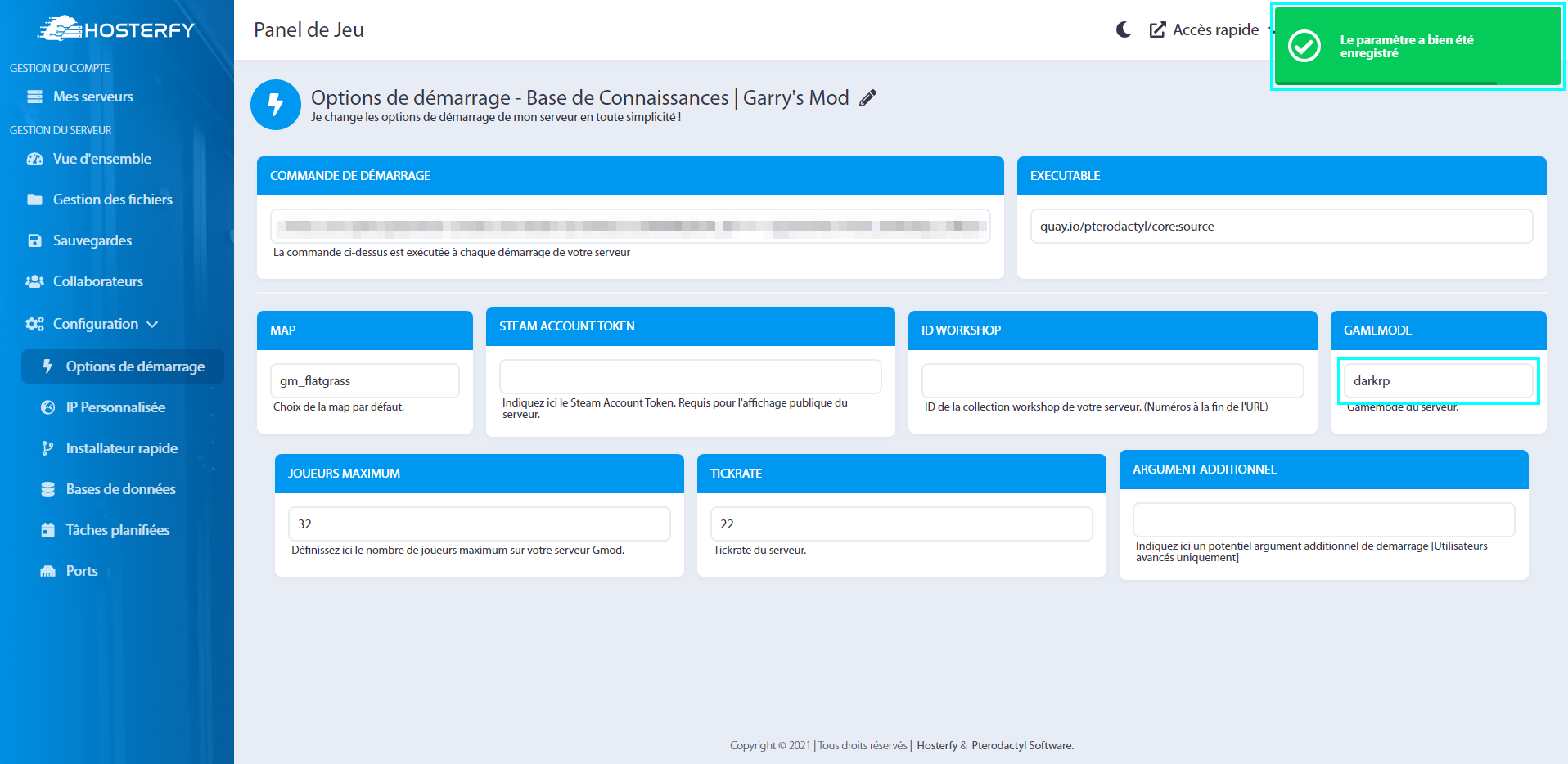Viewport: 1568px width, 764px height.
Task: Open Gestion des fichiers page
Action: tap(112, 200)
